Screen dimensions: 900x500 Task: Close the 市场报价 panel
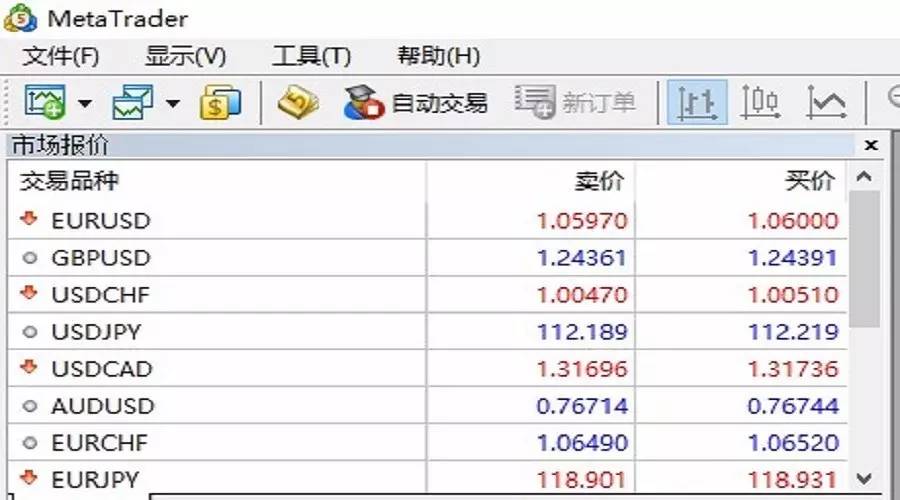(871, 145)
